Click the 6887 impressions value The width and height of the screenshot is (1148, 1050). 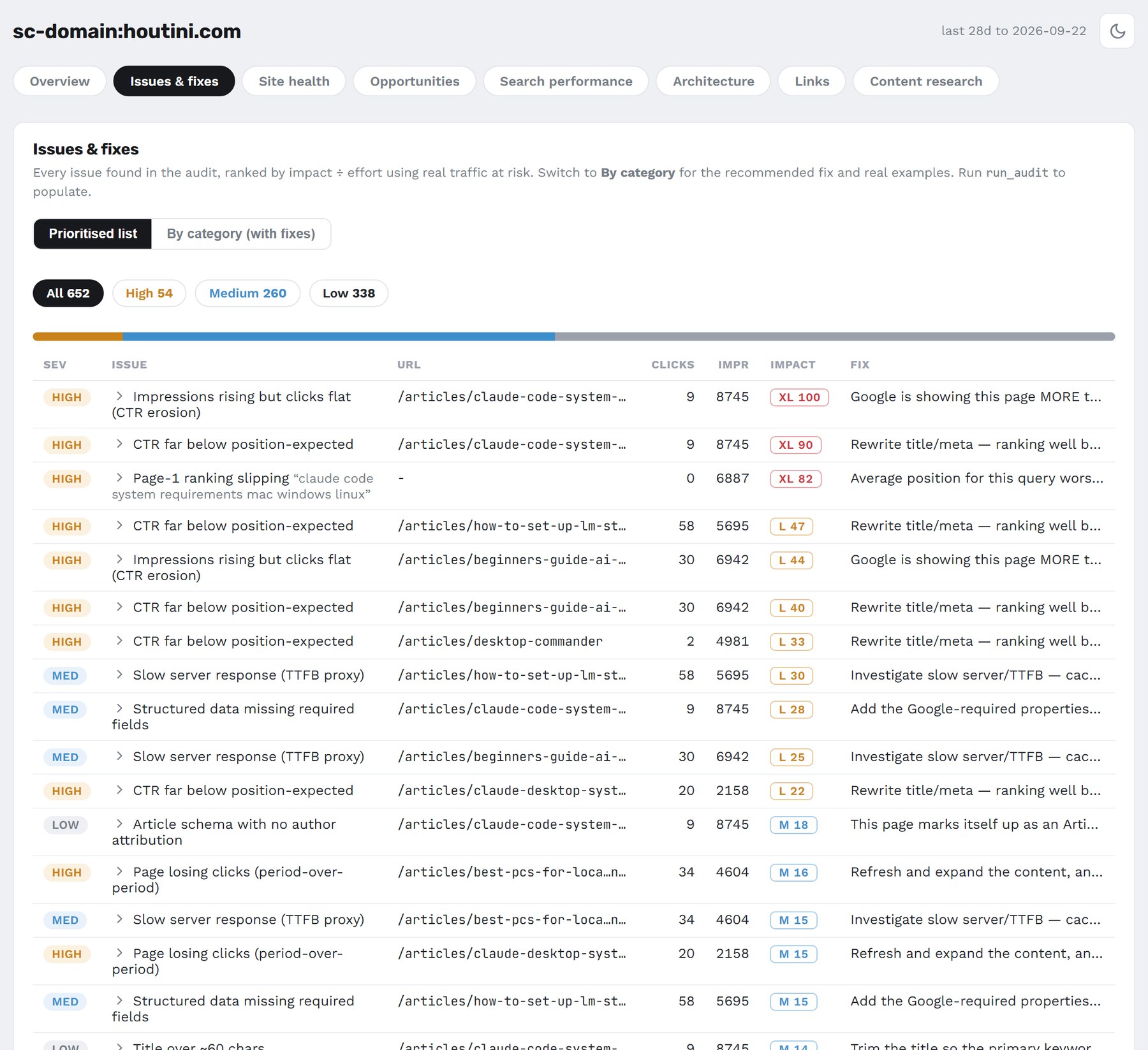pos(732,478)
